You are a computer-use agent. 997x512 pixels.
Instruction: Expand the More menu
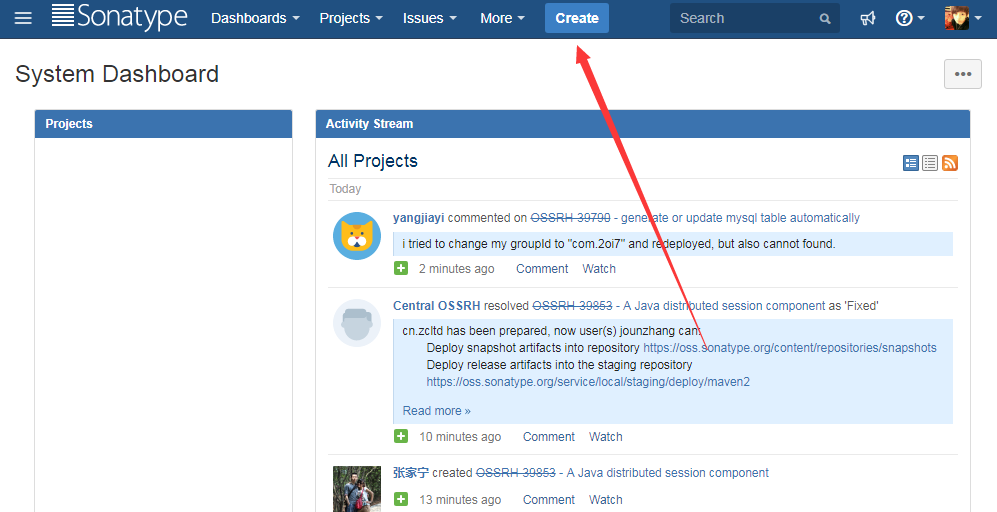[502, 18]
